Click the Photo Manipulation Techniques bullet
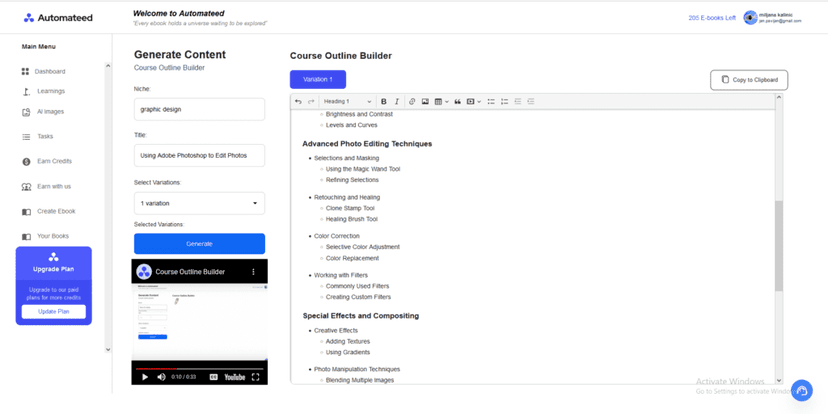The image size is (828, 414). (x=357, y=369)
